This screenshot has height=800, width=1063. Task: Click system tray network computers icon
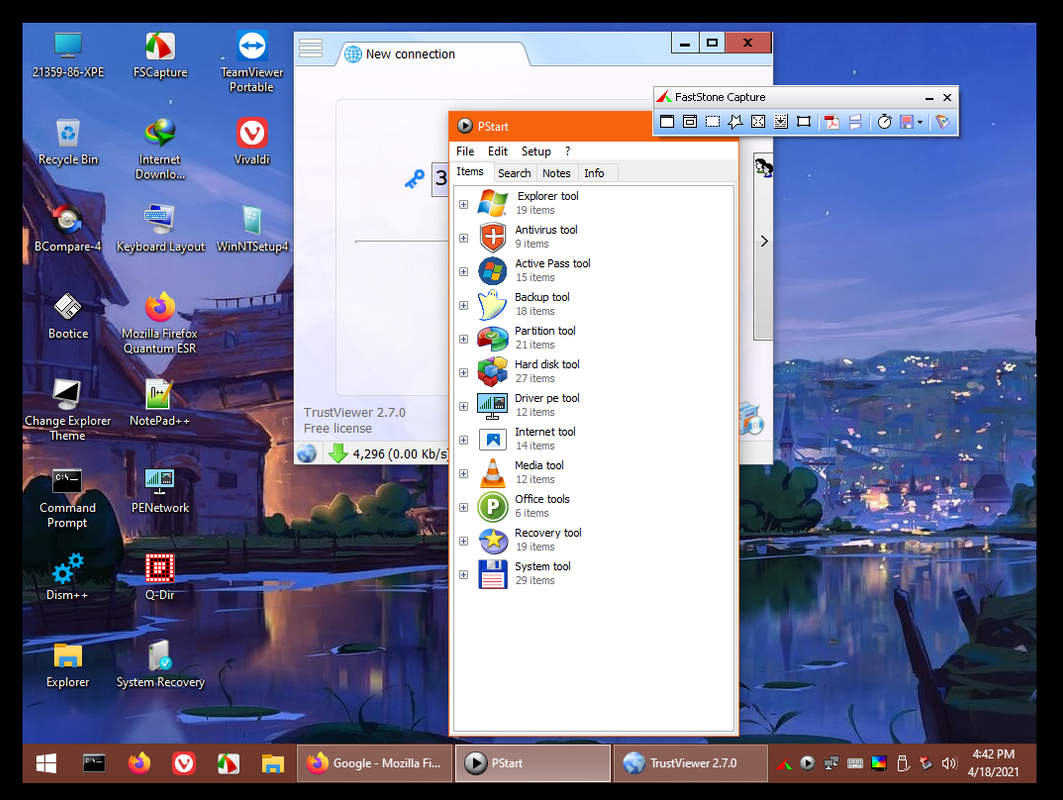pyautogui.click(x=831, y=763)
